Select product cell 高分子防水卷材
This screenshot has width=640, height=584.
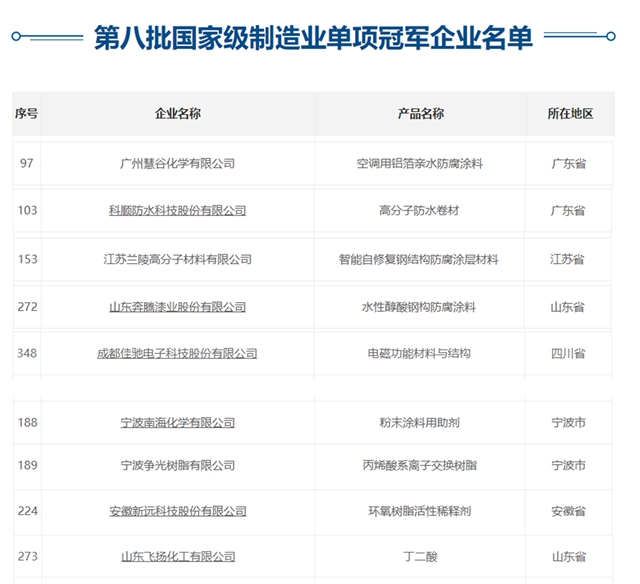419,211
